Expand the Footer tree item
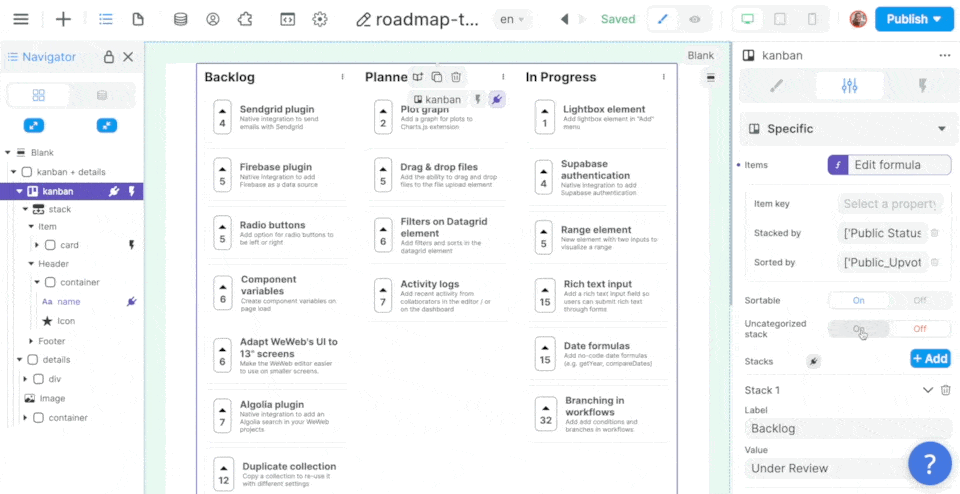The height and width of the screenshot is (494, 960). (32, 341)
